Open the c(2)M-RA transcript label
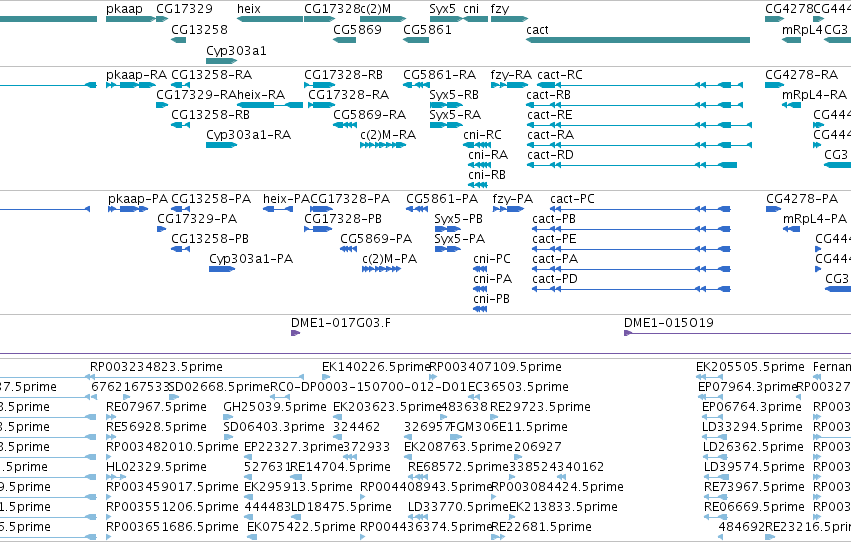This screenshot has height=542, width=851. click(388, 135)
